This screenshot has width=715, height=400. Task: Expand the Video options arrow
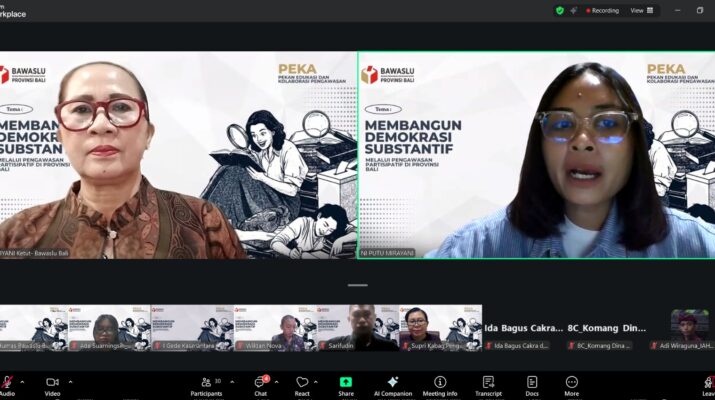coord(71,381)
